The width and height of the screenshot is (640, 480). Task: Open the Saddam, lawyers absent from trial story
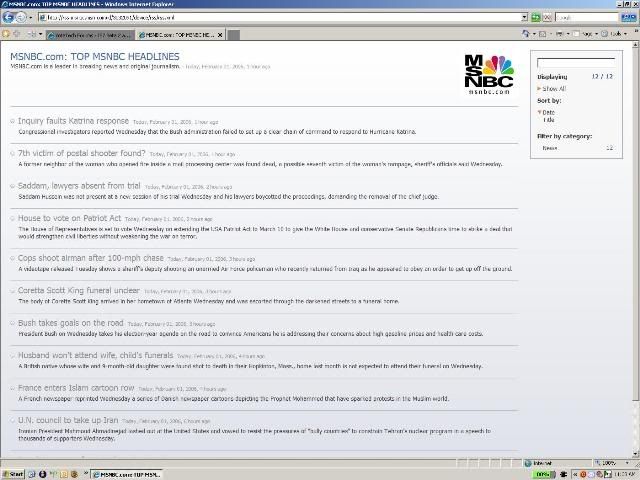79,185
